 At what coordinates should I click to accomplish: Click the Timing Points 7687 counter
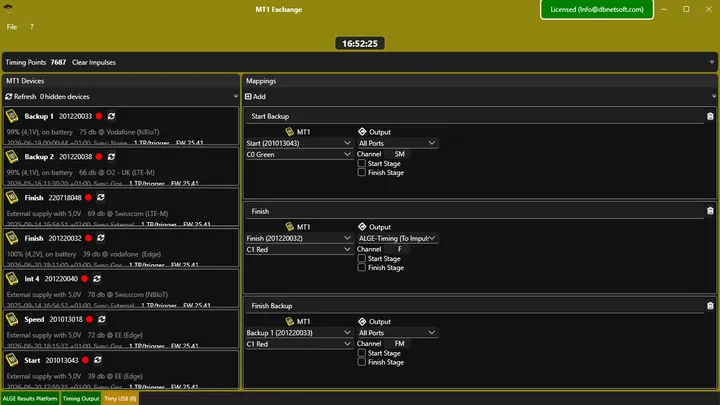(36, 62)
